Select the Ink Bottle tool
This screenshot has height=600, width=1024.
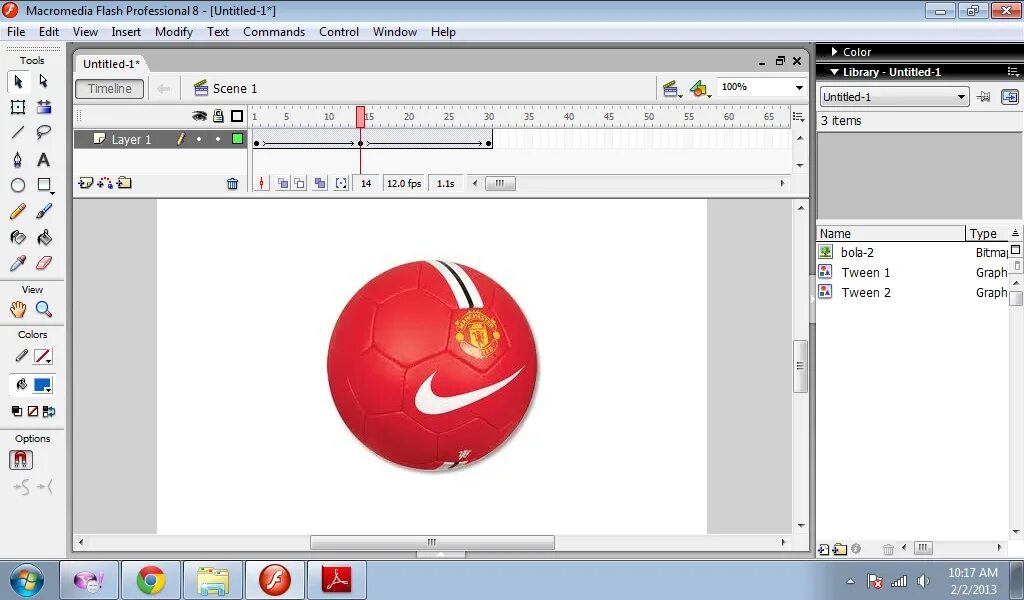(18, 238)
